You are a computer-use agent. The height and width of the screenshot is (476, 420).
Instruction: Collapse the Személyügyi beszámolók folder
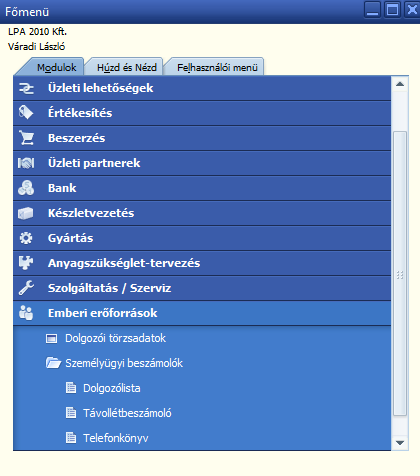tap(124, 363)
